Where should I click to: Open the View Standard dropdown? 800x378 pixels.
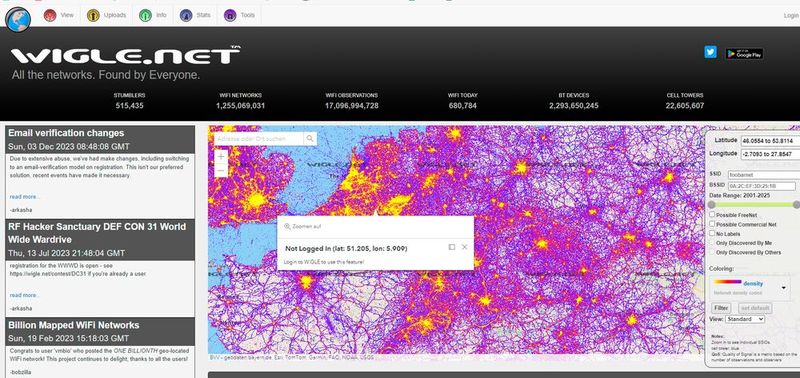[x=744, y=319]
